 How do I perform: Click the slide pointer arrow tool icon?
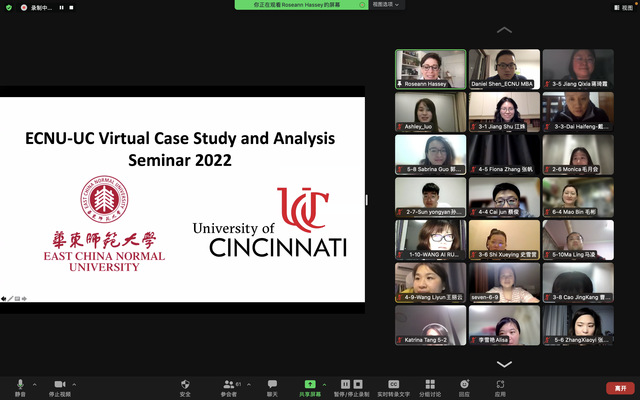[3, 299]
